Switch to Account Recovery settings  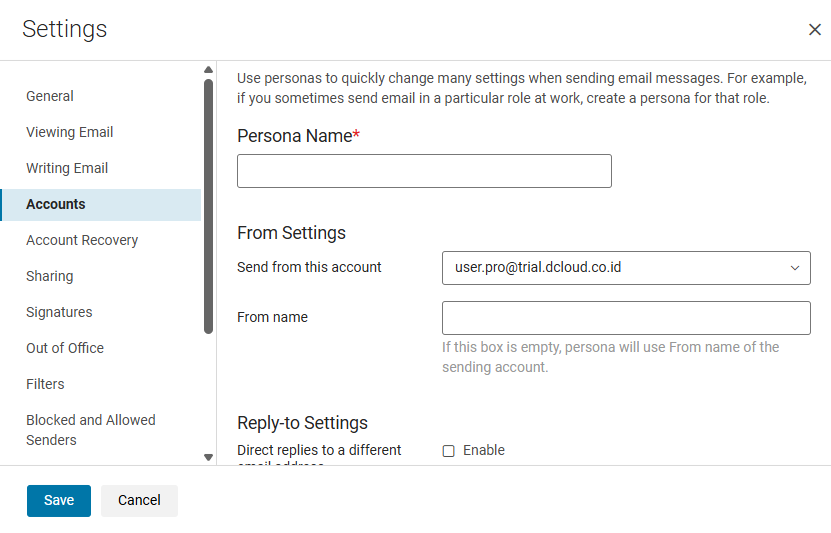(82, 240)
